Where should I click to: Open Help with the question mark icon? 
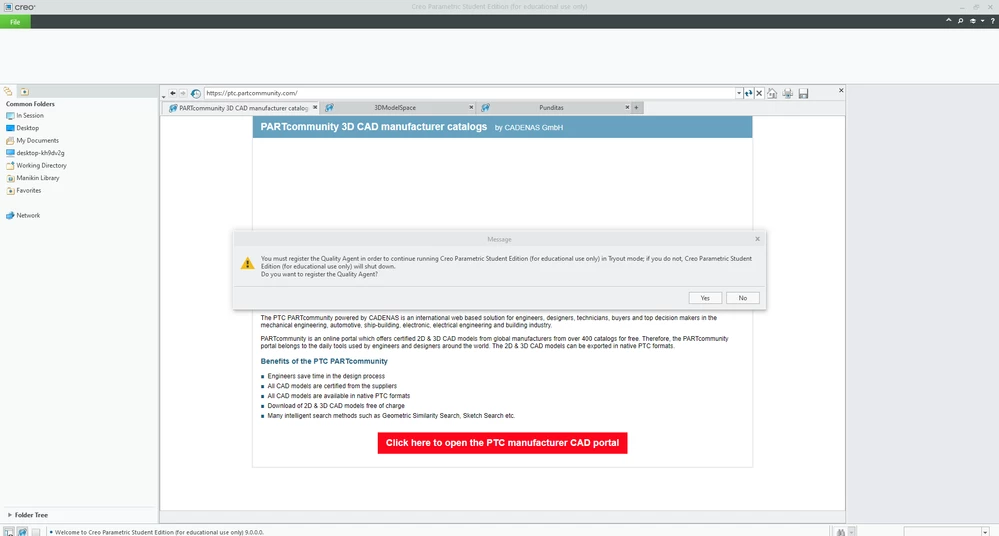pos(992,21)
